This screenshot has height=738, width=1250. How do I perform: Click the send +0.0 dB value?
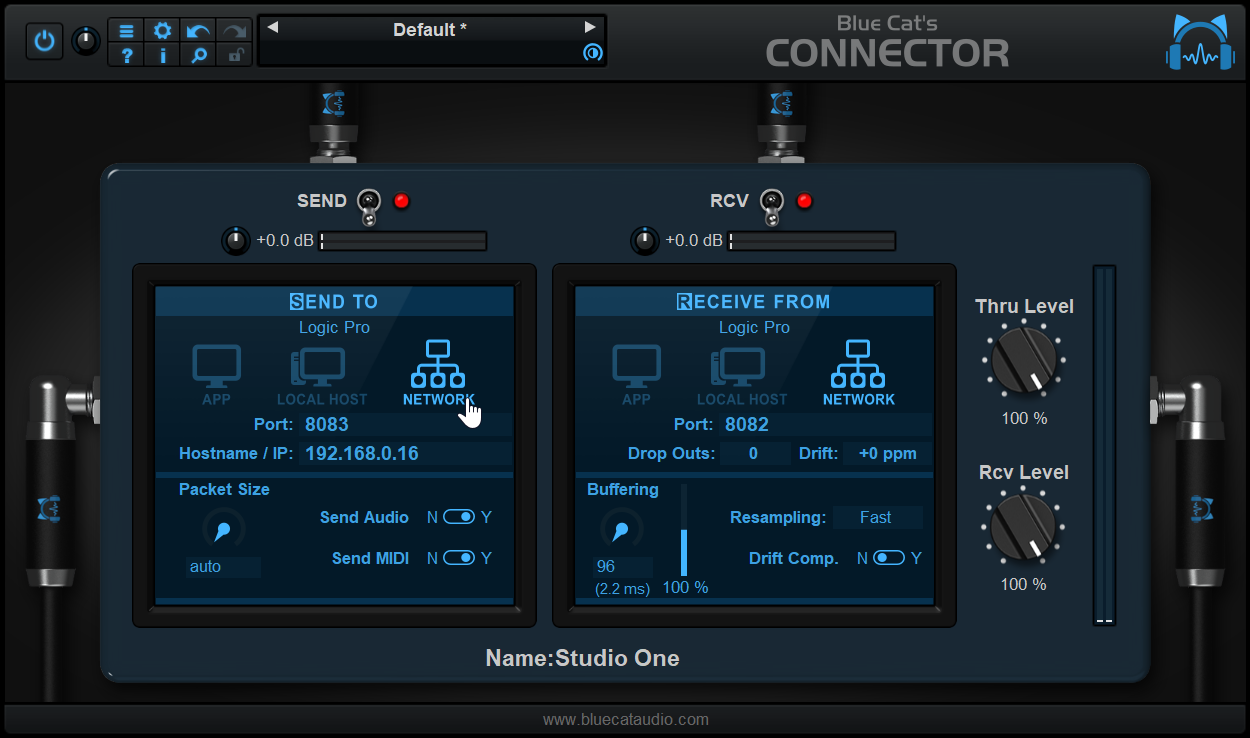coord(285,241)
